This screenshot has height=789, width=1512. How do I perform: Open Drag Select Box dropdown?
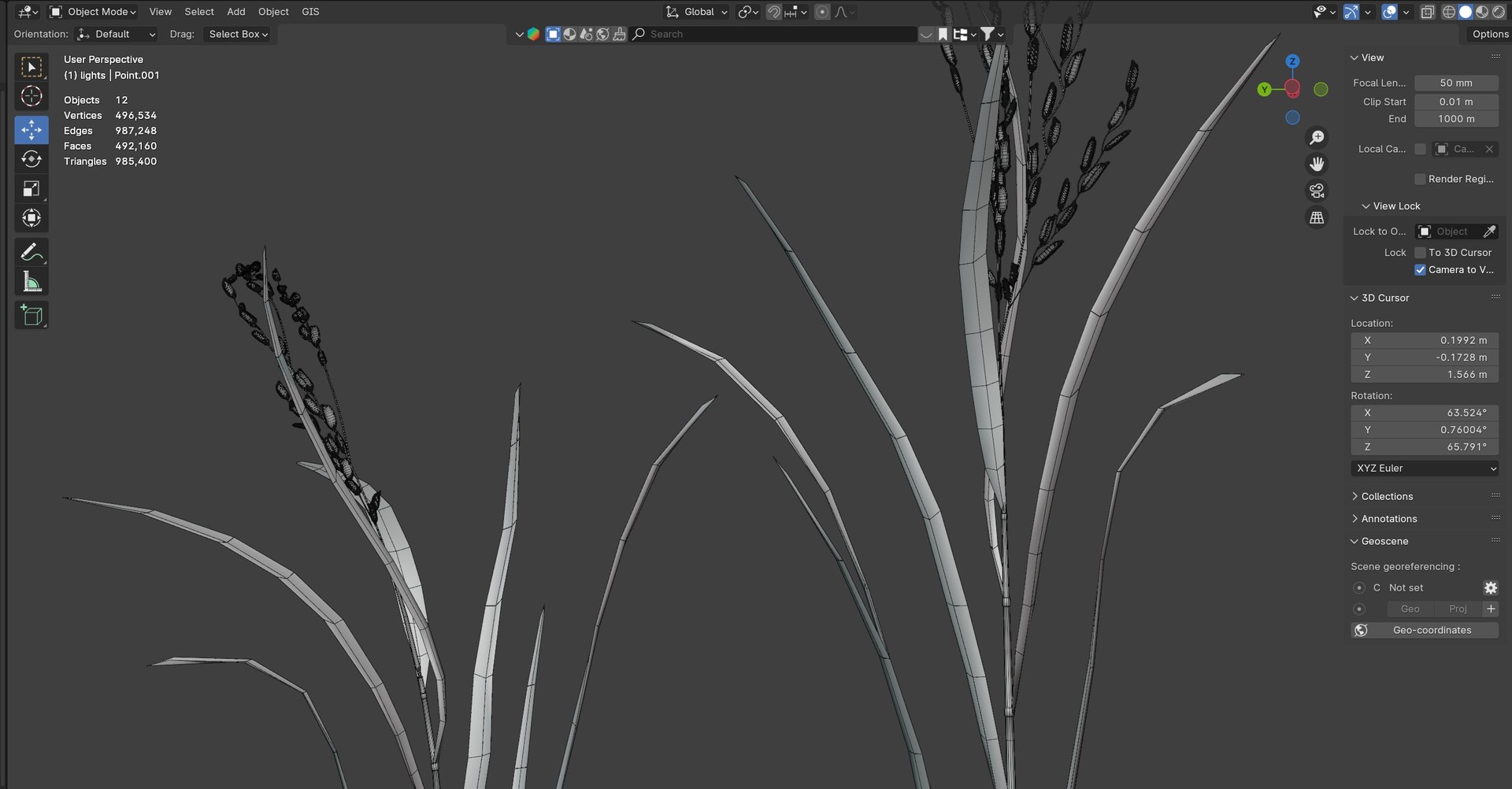click(x=239, y=35)
